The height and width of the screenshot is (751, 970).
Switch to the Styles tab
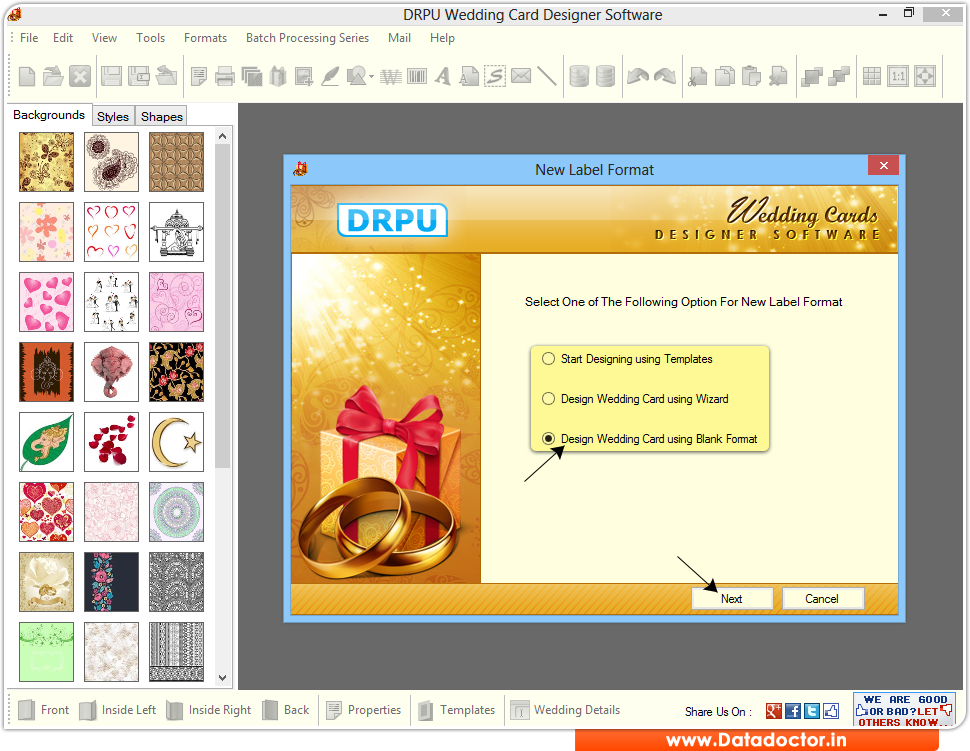pos(112,116)
